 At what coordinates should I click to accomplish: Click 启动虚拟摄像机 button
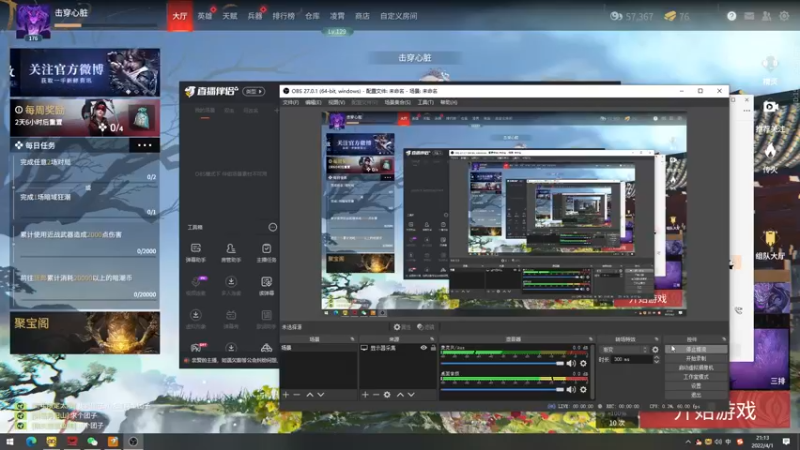click(696, 368)
